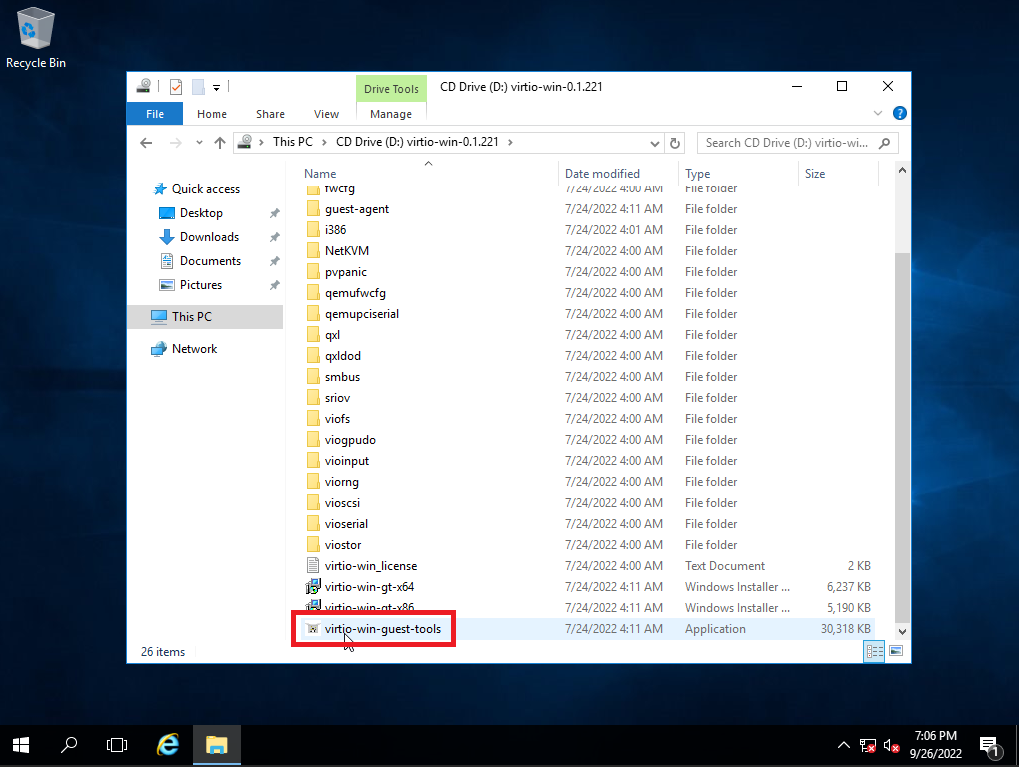Open the address bar history dropdown
The image size is (1019, 767).
(x=654, y=143)
